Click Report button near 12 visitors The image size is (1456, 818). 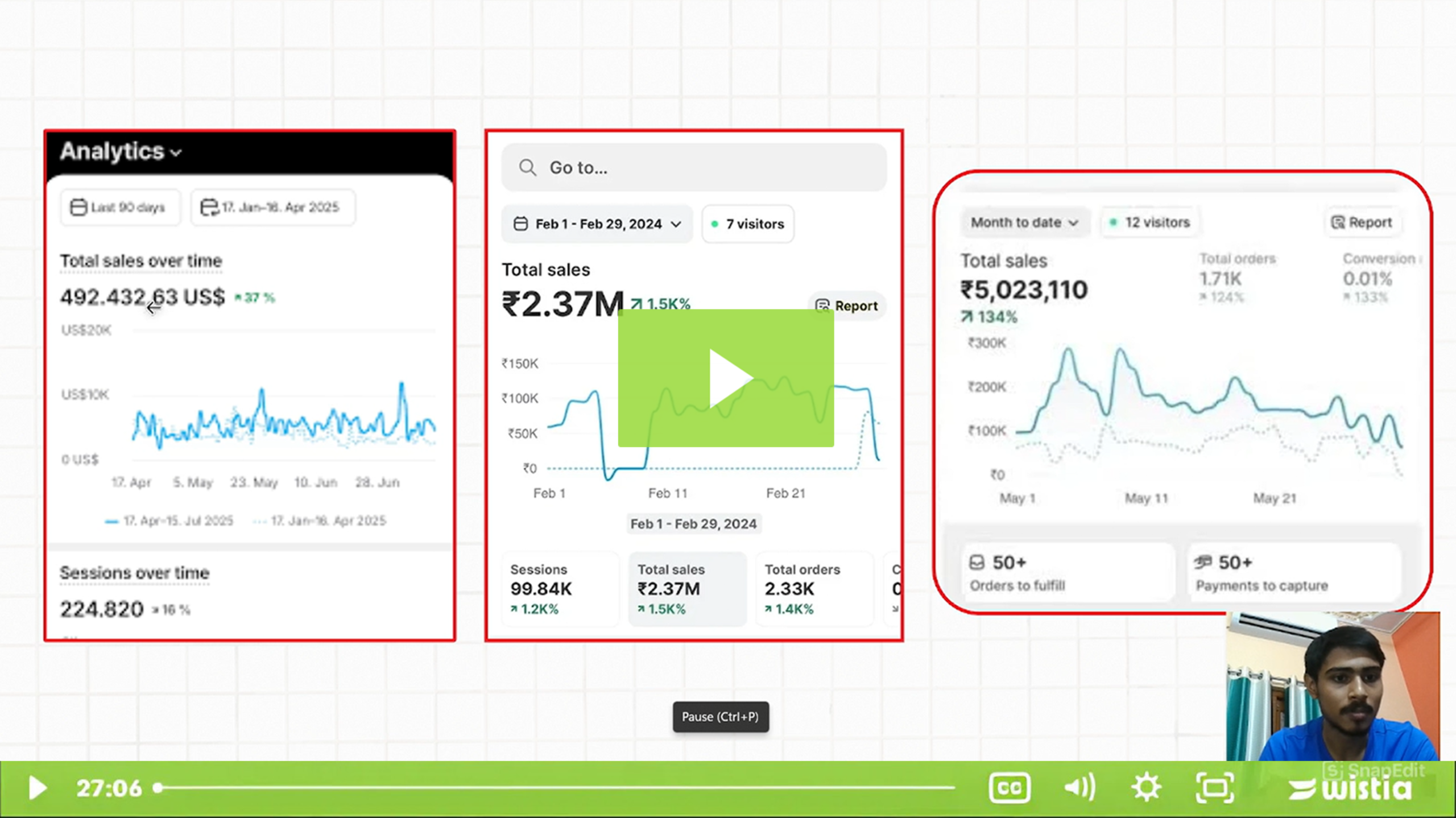1362,222
